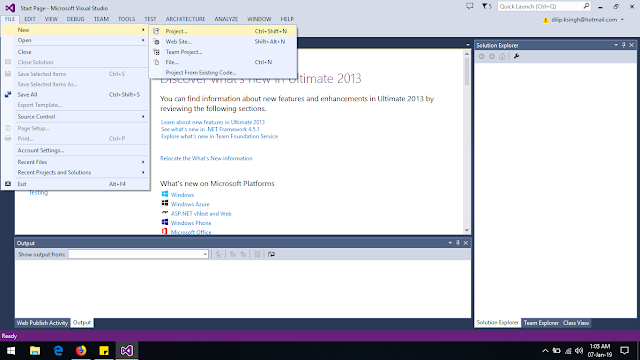The image size is (640, 360).
Task: Select File... from New submenu
Action: pos(223,62)
